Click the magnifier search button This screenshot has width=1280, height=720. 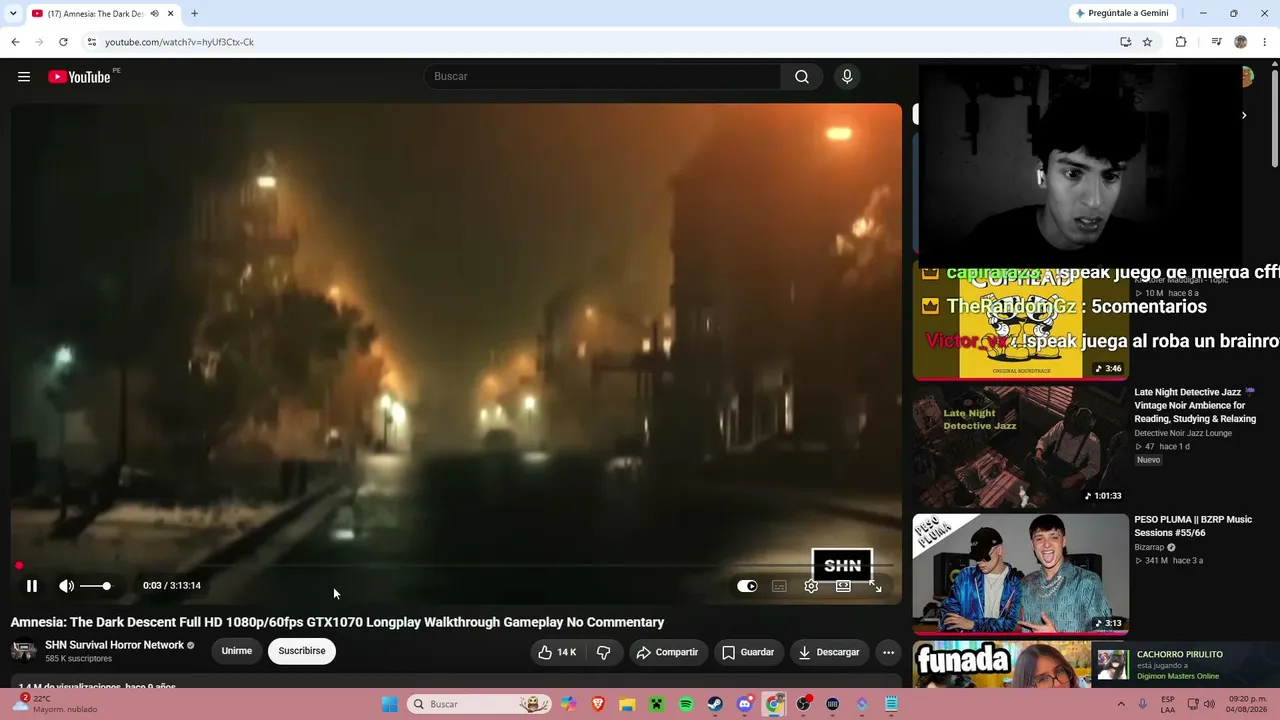802,77
